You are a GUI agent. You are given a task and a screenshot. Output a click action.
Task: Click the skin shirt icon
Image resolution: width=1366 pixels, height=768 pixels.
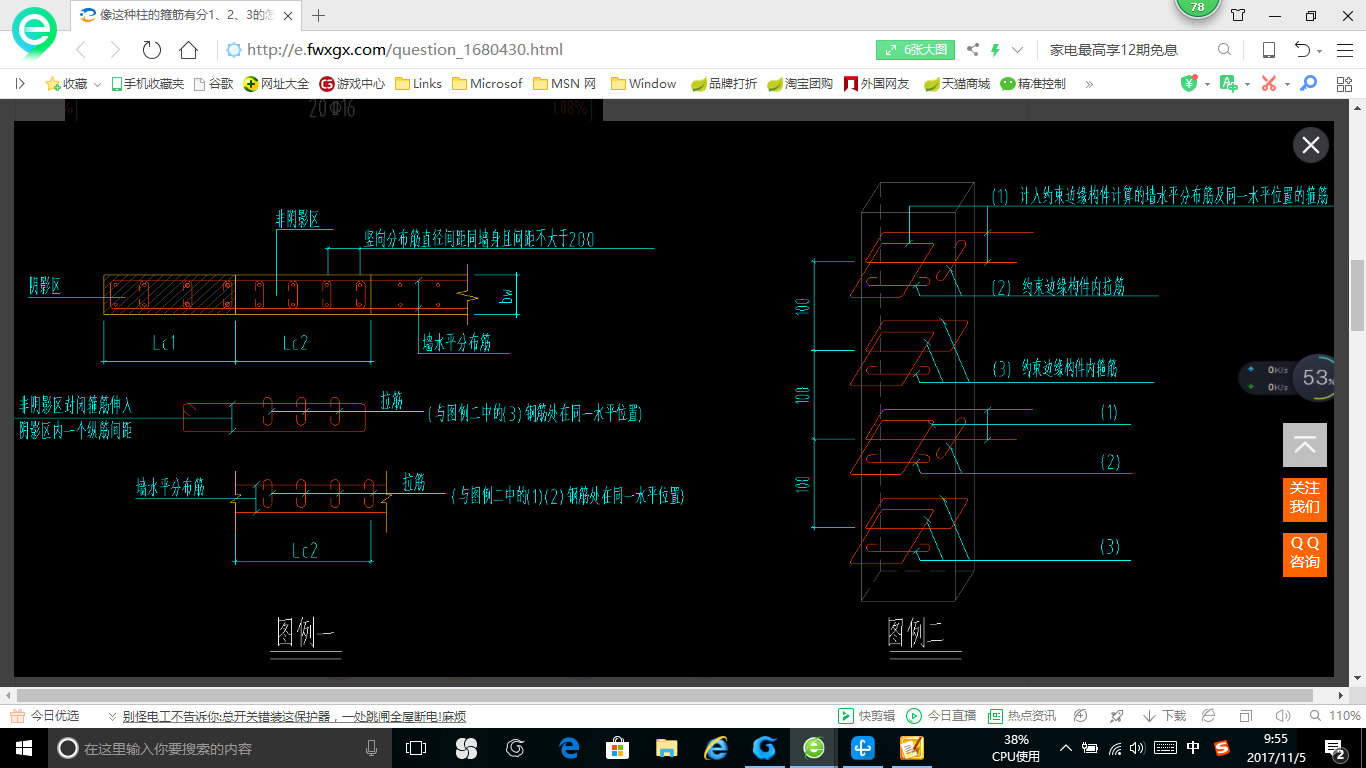1238,15
